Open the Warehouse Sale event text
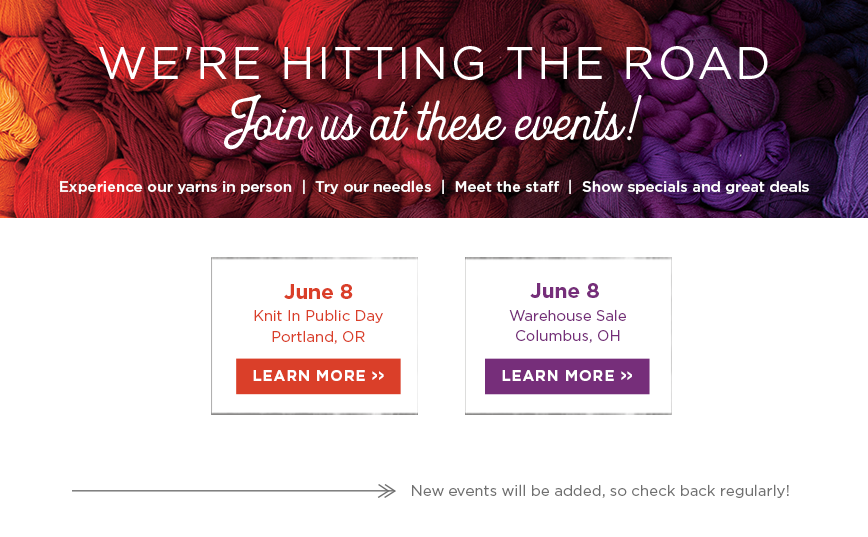Image resolution: width=868 pixels, height=537 pixels. (568, 316)
